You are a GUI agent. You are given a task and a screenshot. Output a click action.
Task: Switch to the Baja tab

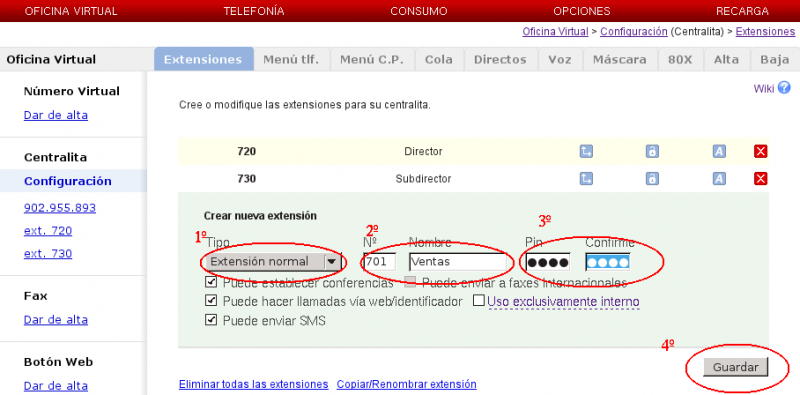(775, 59)
